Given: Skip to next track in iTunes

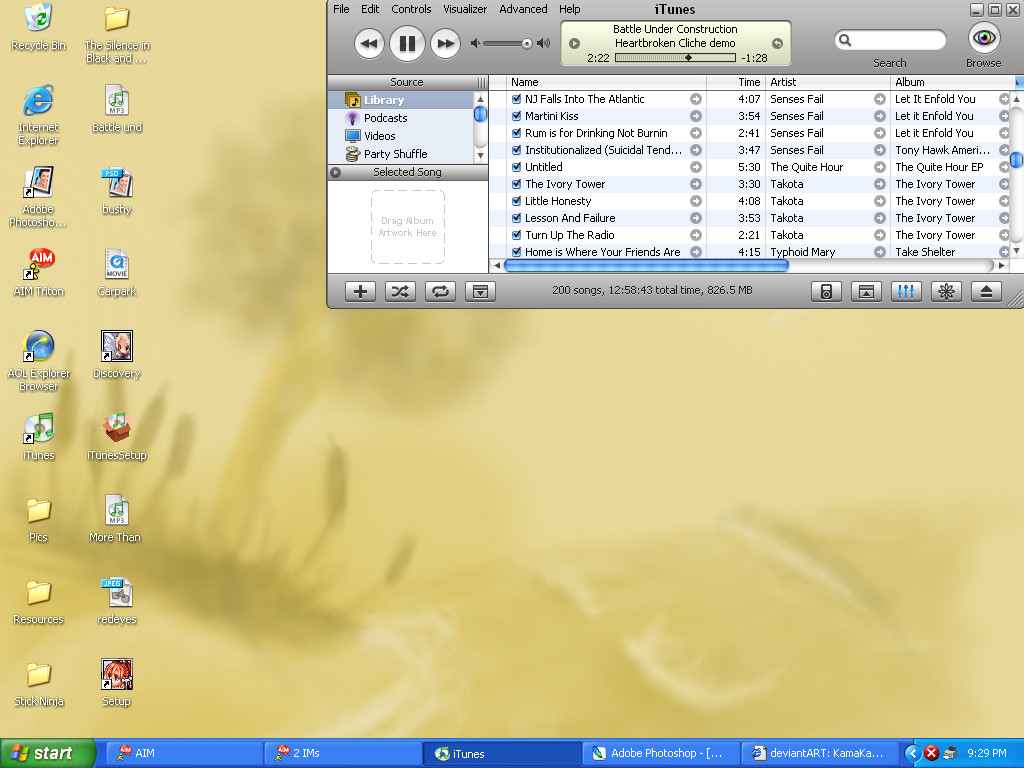Looking at the screenshot, I should pyautogui.click(x=445, y=44).
